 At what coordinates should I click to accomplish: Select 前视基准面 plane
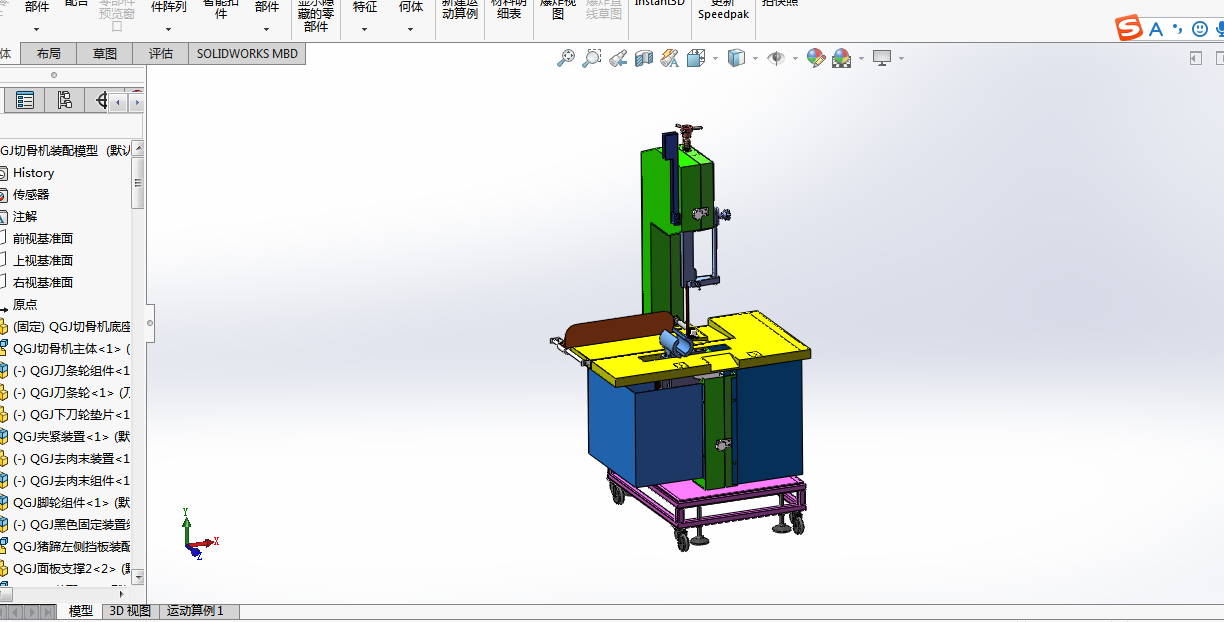[x=43, y=239]
